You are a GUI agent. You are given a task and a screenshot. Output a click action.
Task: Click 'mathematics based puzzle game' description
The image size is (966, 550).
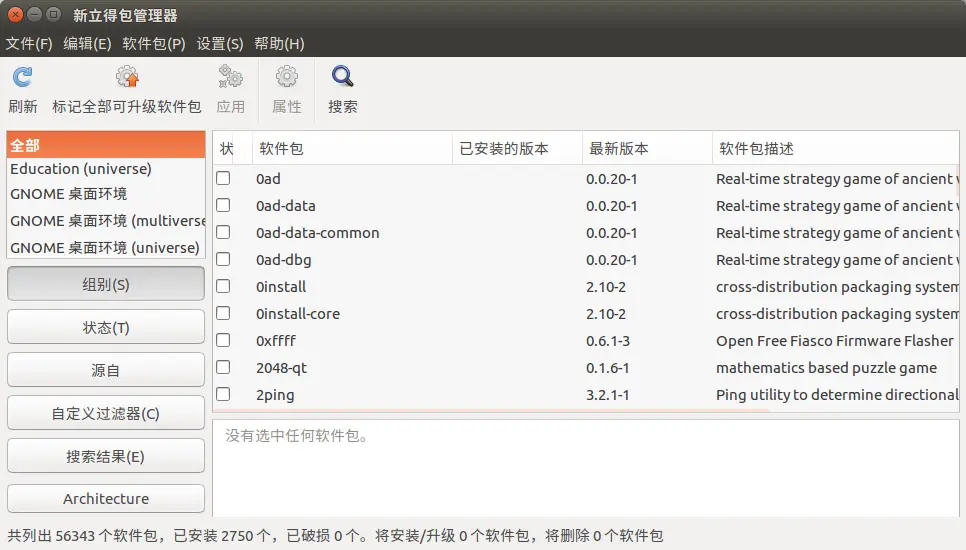tap(826, 368)
